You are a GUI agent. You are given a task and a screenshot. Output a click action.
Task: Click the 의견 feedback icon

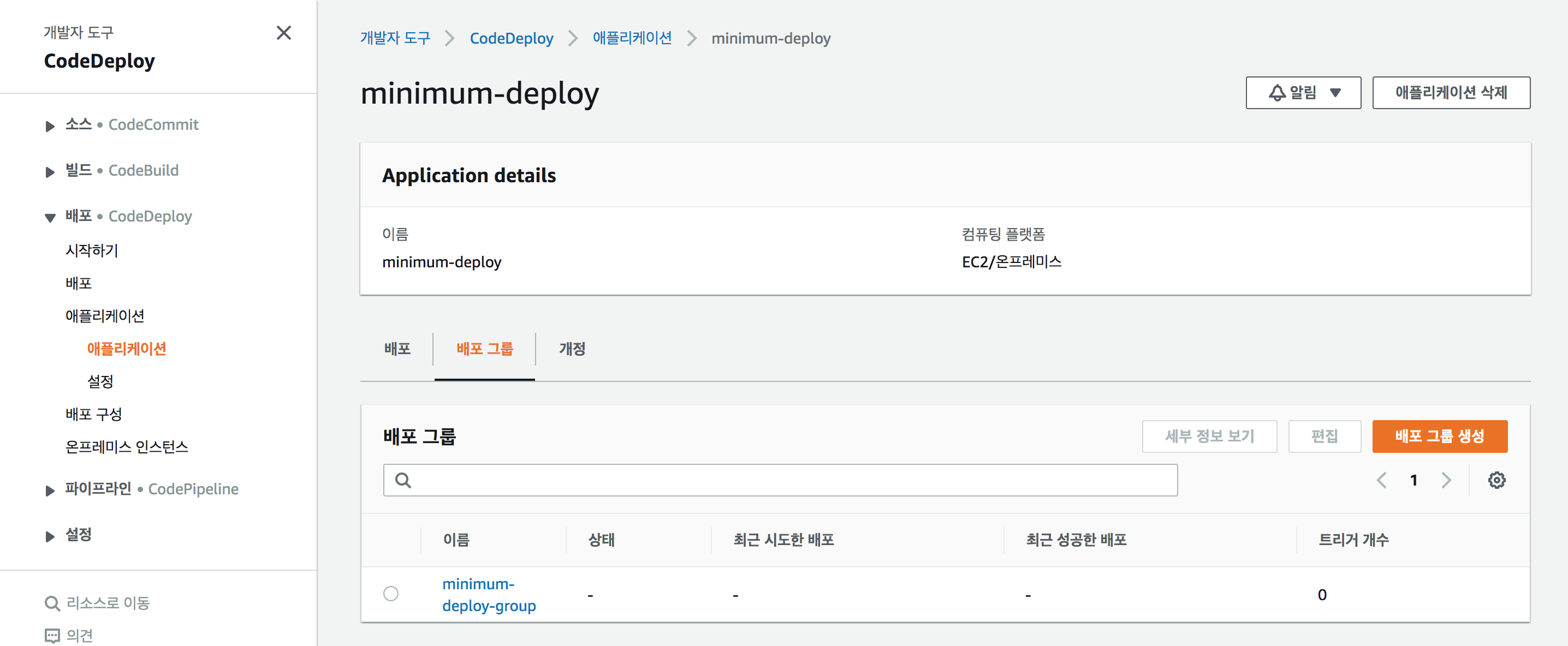pyautogui.click(x=52, y=635)
